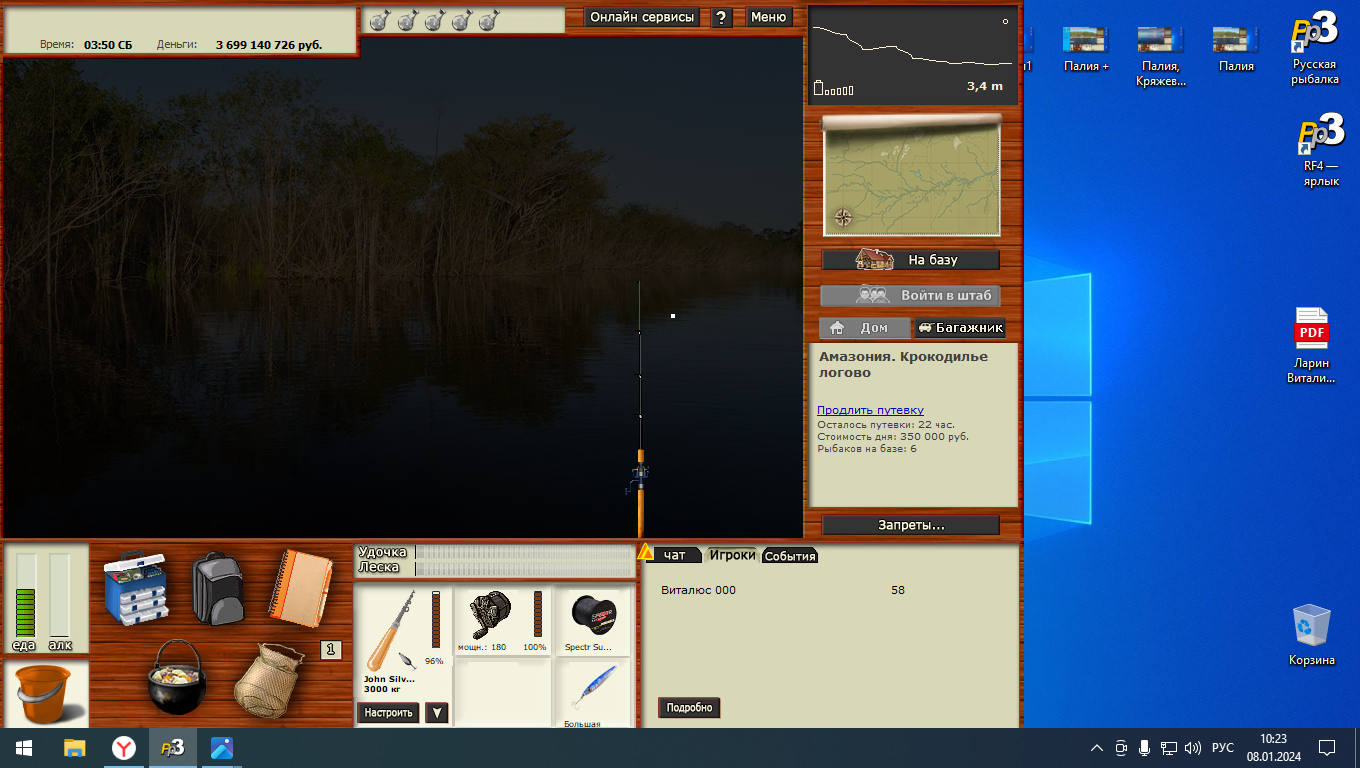The width and height of the screenshot is (1360, 768).
Task: Click the game time 03:50 СБ
Action: pyautogui.click(x=108, y=45)
